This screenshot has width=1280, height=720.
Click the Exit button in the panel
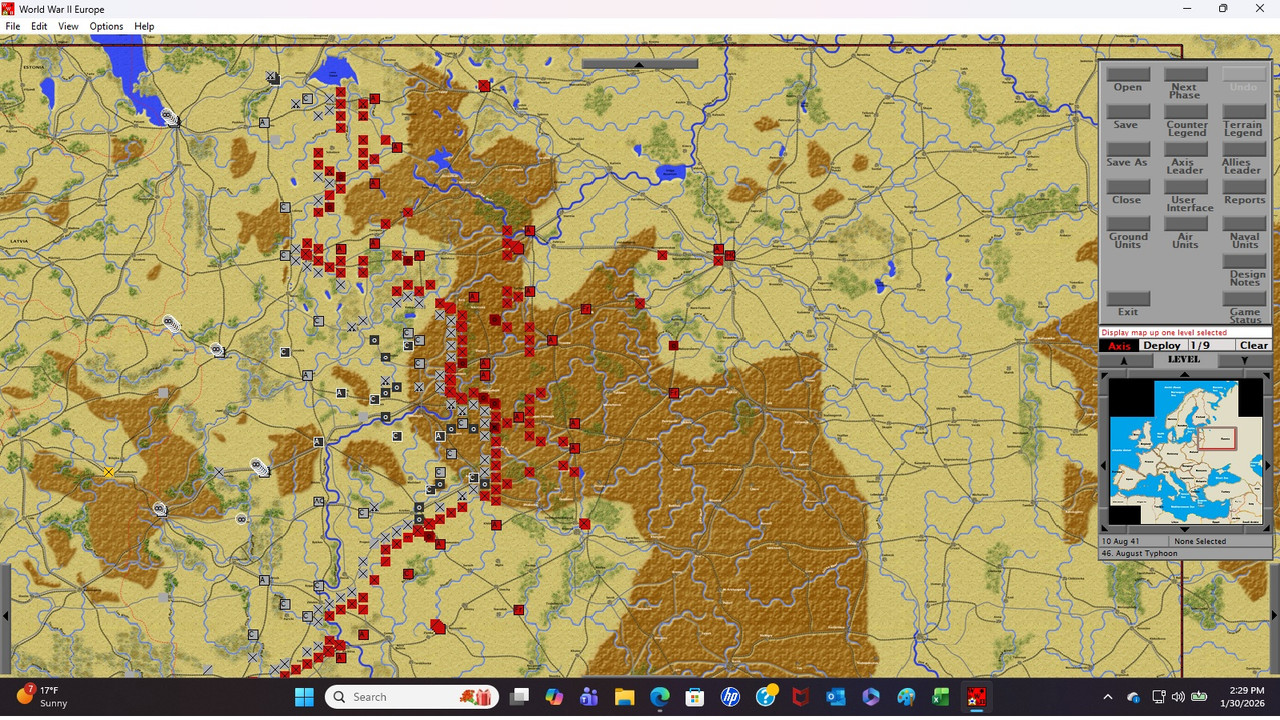point(1128,299)
